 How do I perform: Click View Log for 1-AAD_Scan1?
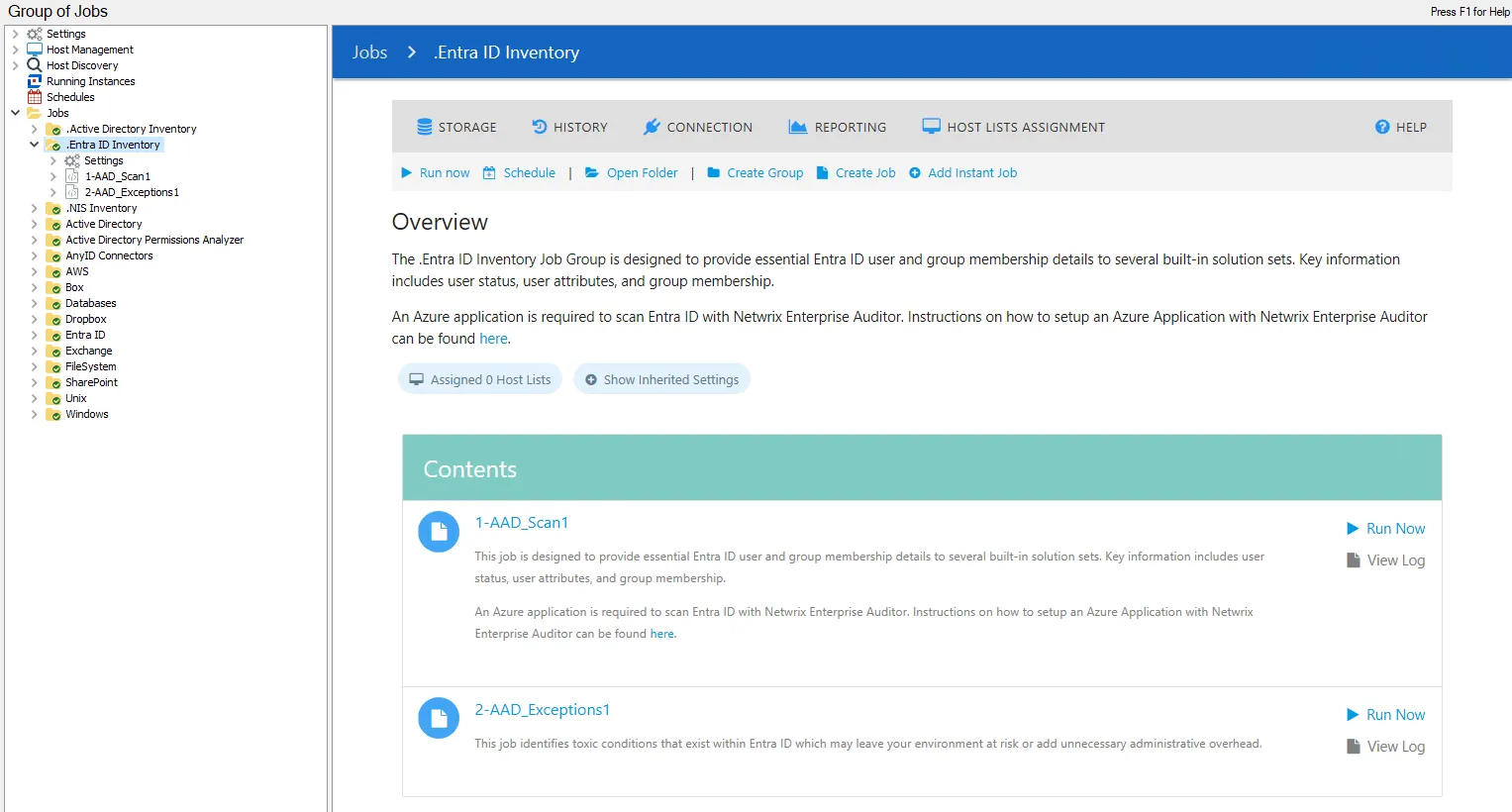[1386, 560]
